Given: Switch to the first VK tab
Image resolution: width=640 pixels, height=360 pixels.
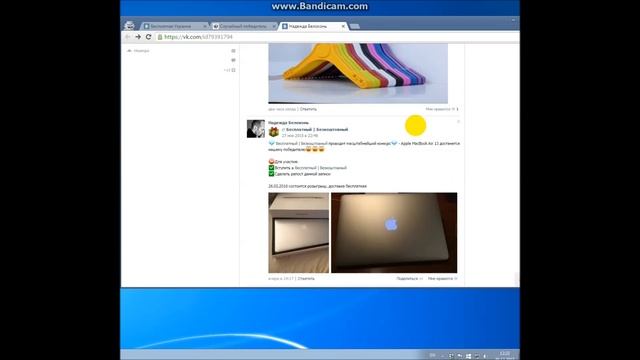Looking at the screenshot, I should pyautogui.click(x=175, y=26).
